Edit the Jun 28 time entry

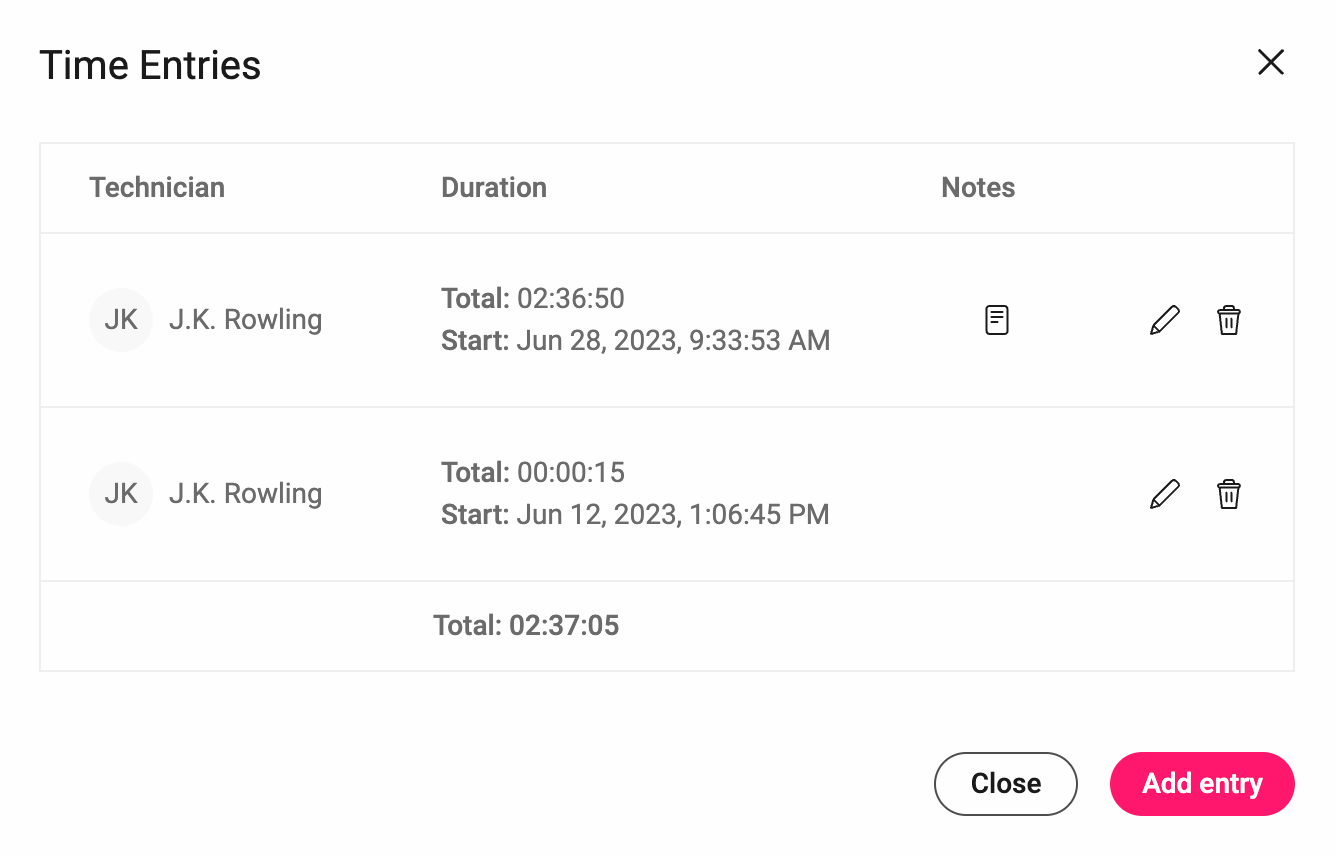pyautogui.click(x=1165, y=320)
